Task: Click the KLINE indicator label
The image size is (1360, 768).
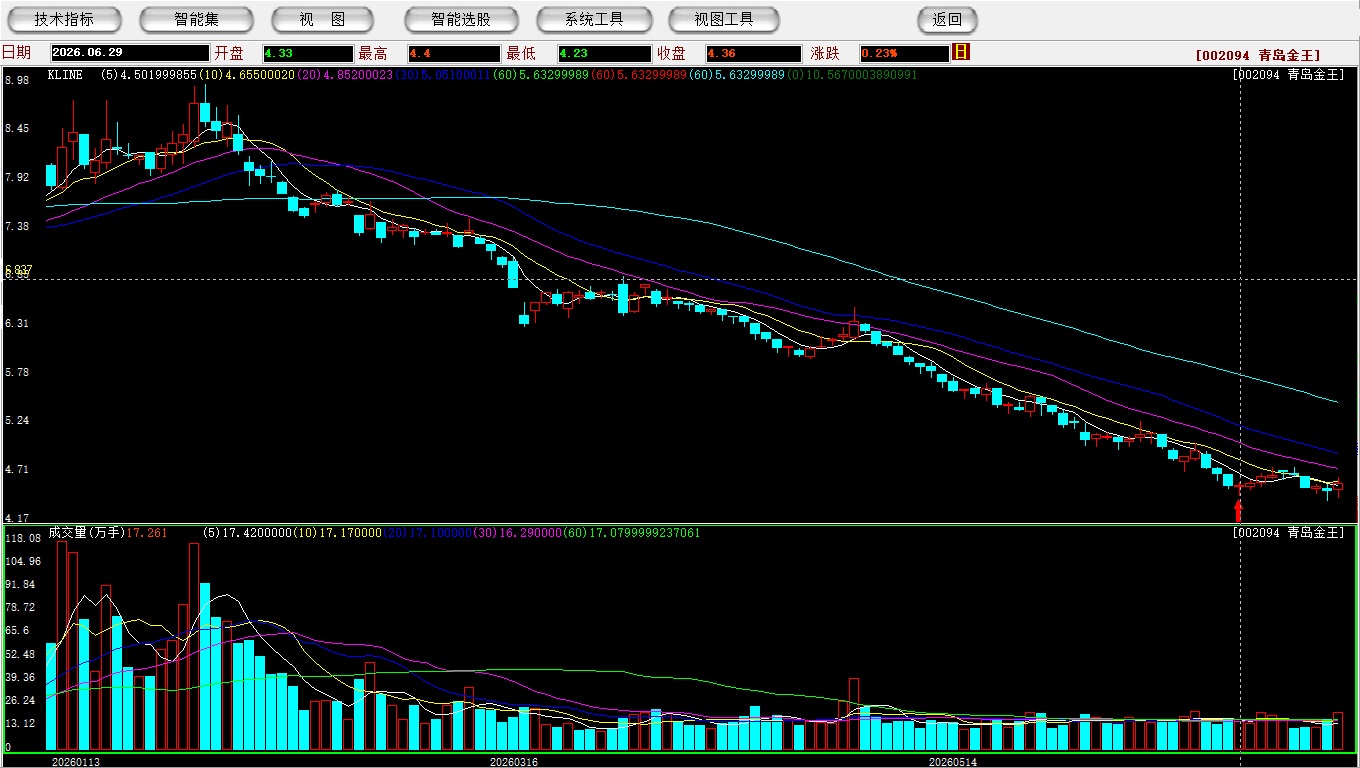Action: [x=65, y=75]
